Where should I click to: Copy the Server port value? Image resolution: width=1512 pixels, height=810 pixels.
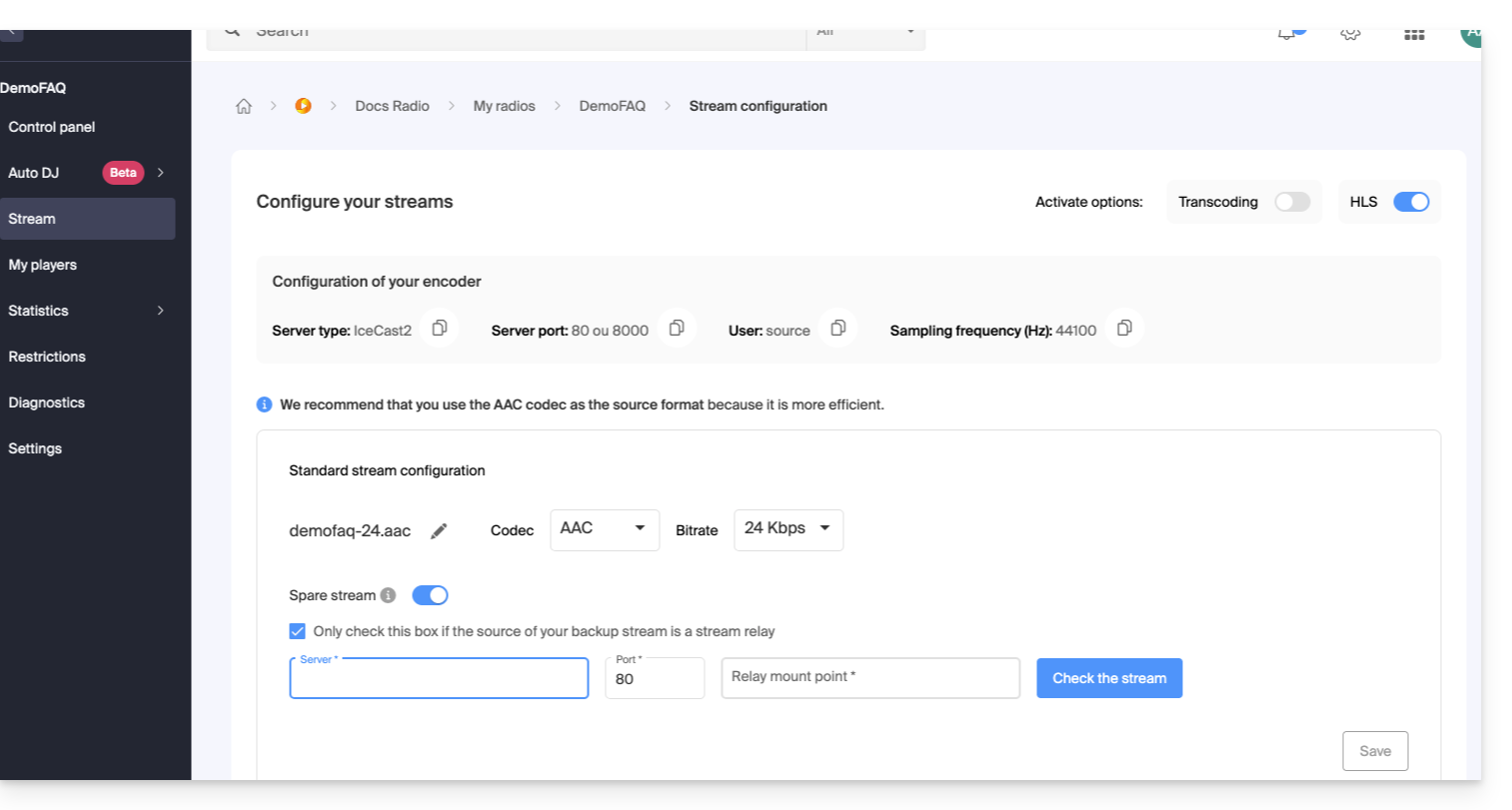pos(677,329)
